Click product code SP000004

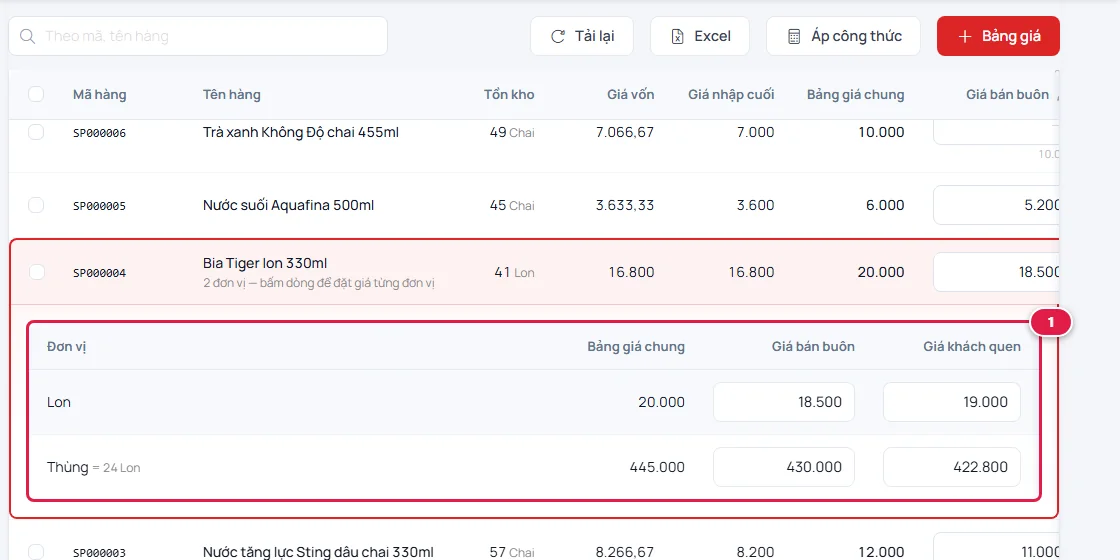click(99, 273)
